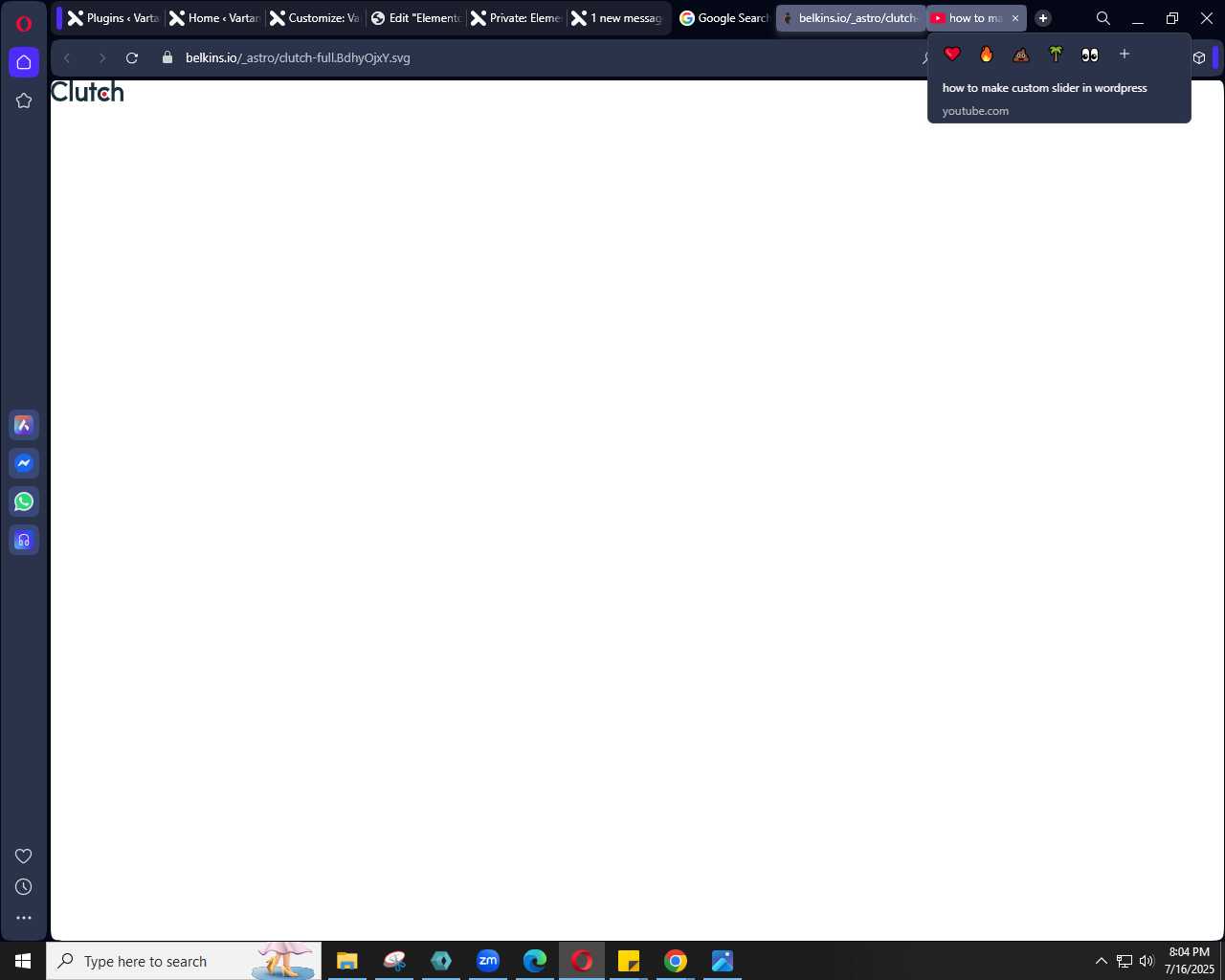Viewport: 1225px width, 980px height.
Task: Open sidebar three-dots settings
Action: click(24, 918)
